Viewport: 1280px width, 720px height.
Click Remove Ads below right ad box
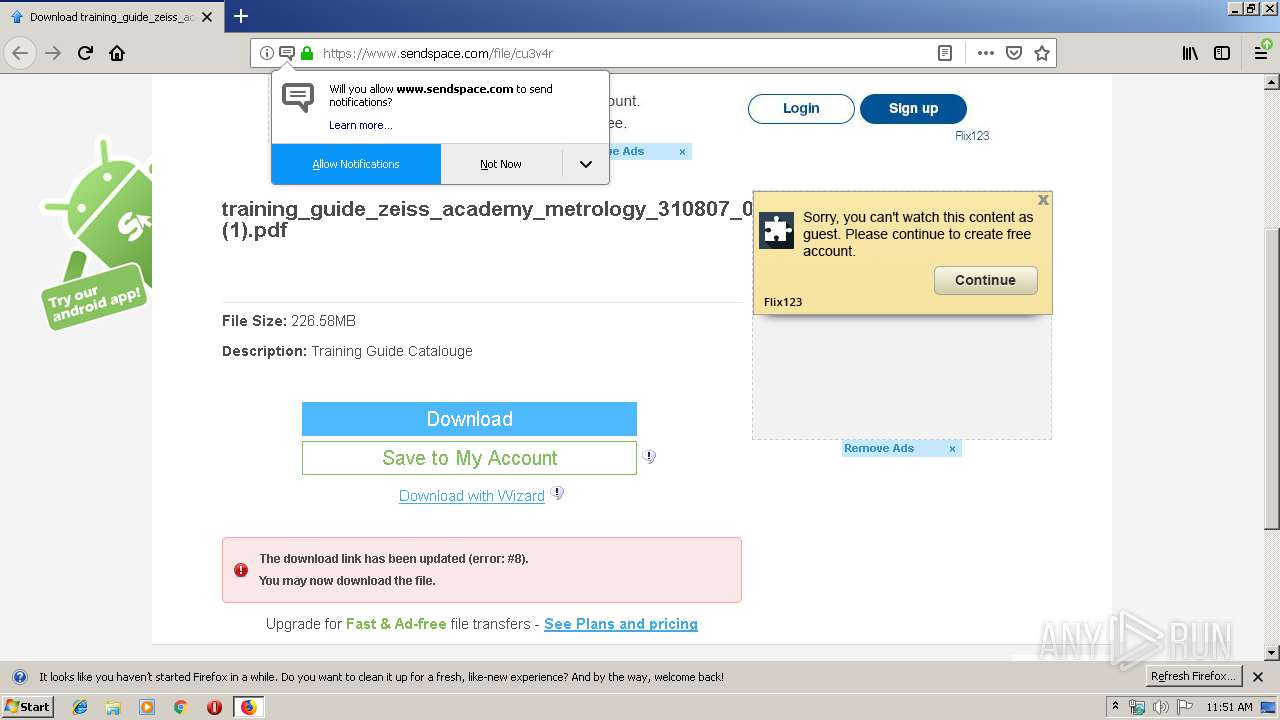click(x=879, y=448)
